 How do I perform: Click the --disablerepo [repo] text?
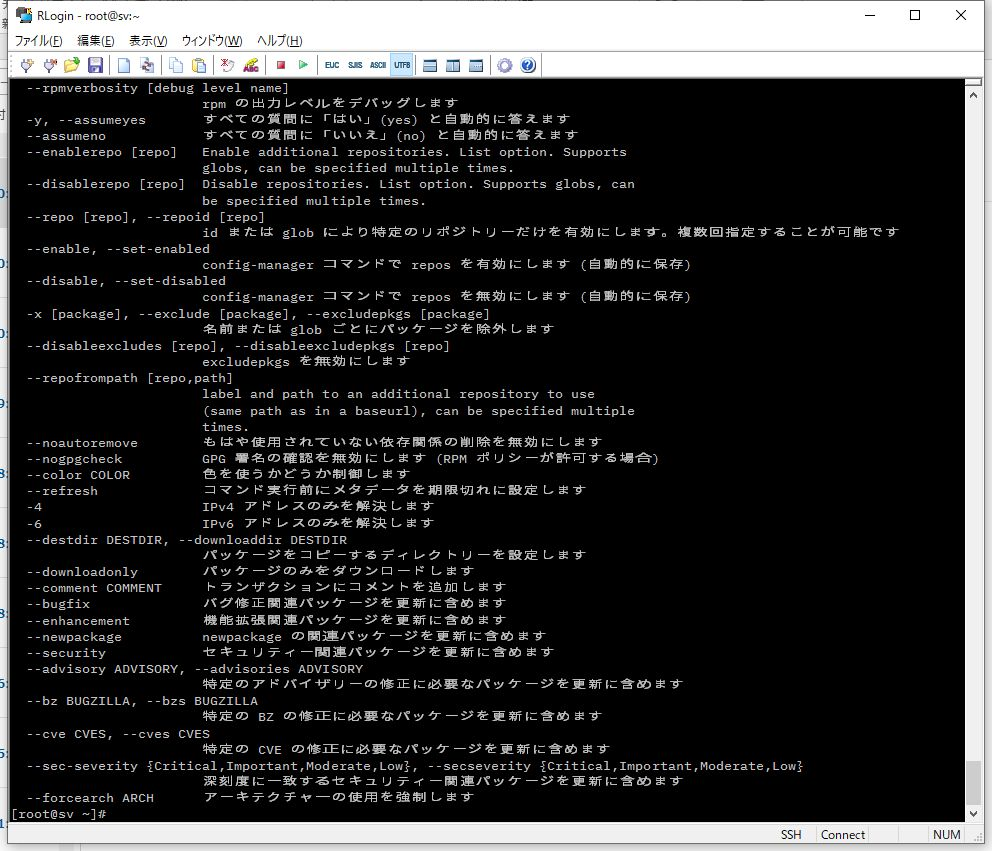tap(106, 184)
